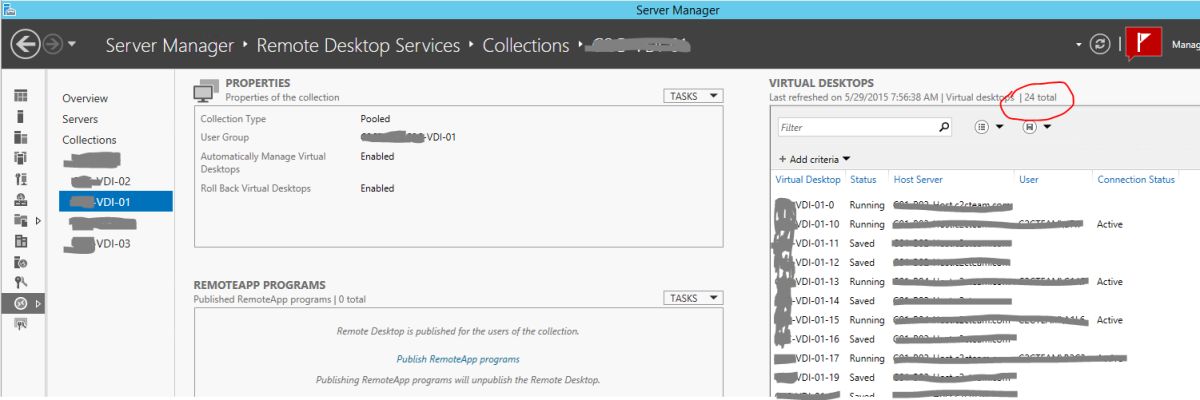Select the VDI-01-17 virtual desktop row
This screenshot has width=1200, height=400.
click(985, 358)
